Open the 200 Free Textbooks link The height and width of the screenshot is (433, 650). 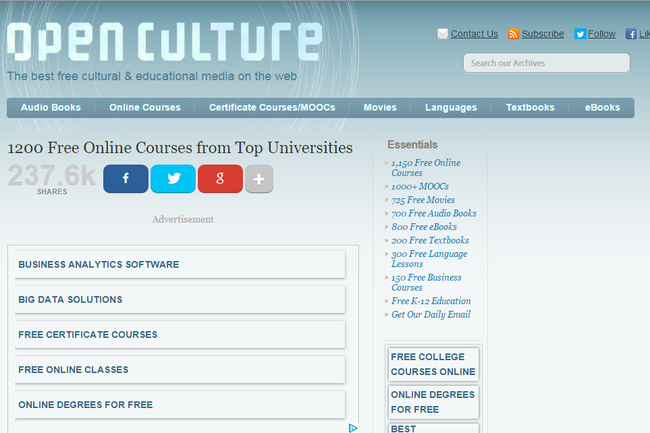(x=430, y=240)
